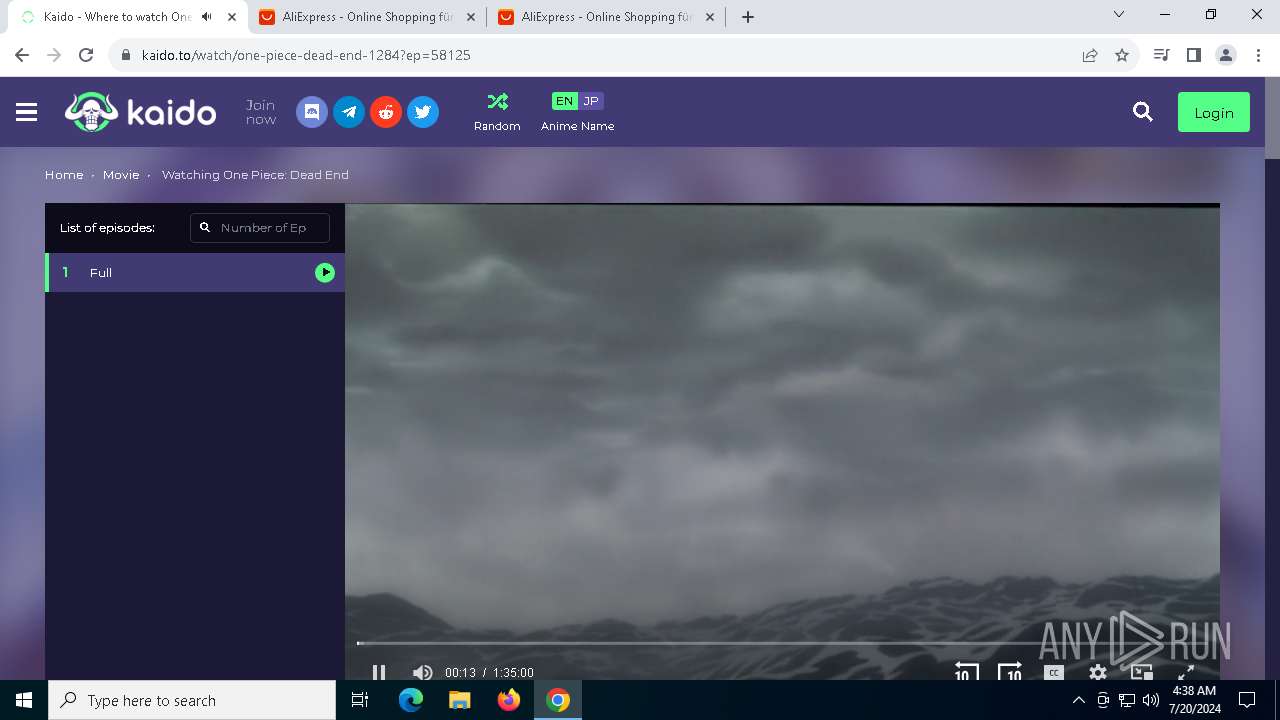Skip forward video by 10 seconds
This screenshot has height=720, width=1280.
pos(1010,673)
